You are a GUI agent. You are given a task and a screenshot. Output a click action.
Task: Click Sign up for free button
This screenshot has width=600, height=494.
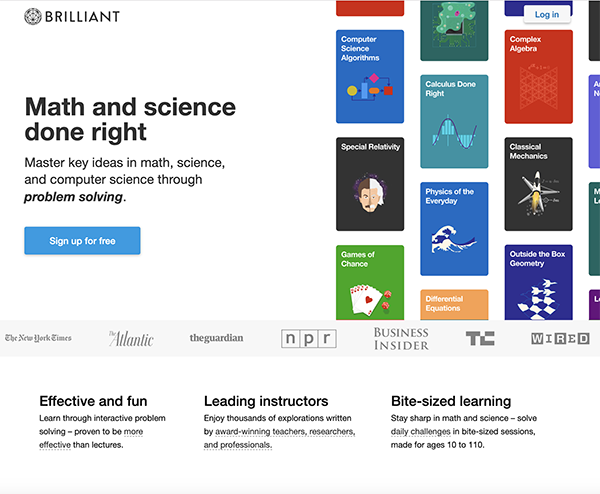tap(82, 241)
